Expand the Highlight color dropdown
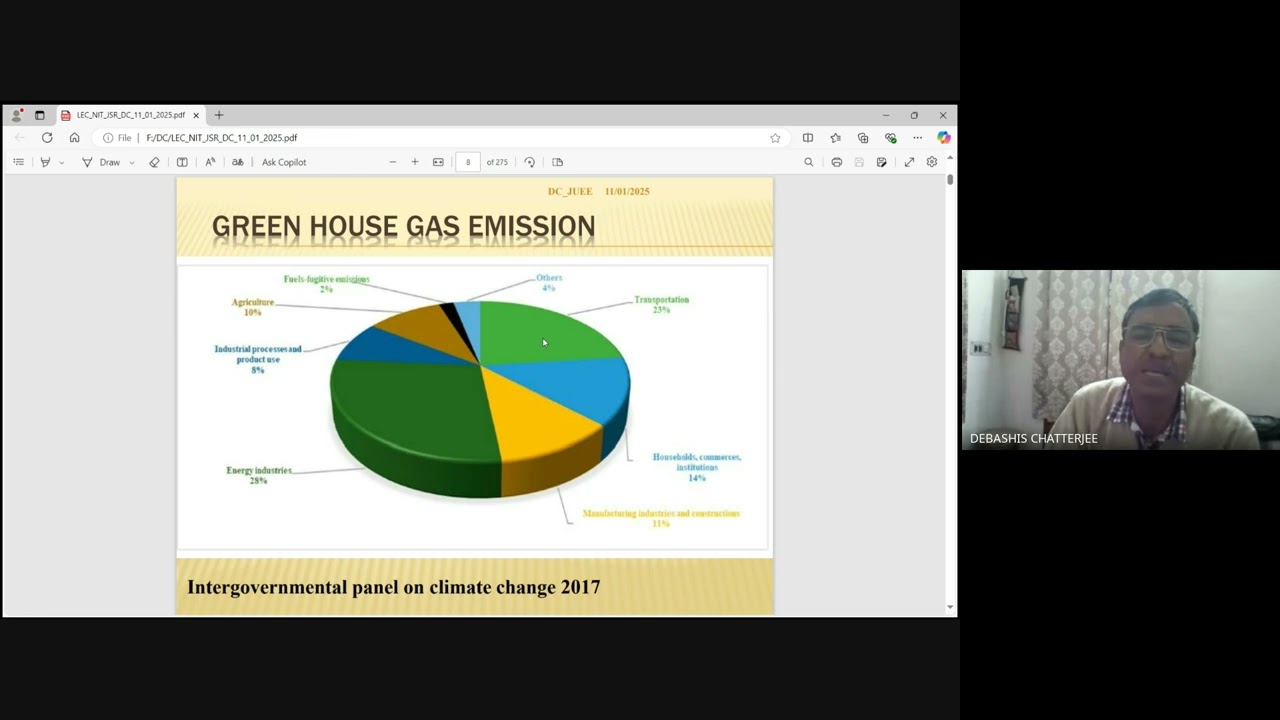This screenshot has width=1280, height=720. 61,162
